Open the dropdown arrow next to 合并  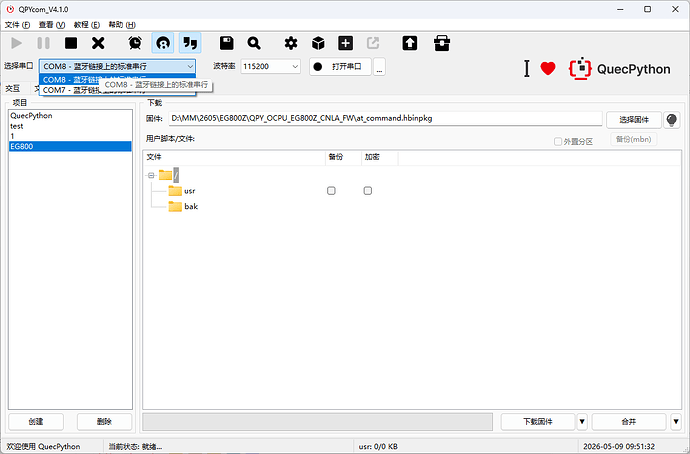[676, 421]
